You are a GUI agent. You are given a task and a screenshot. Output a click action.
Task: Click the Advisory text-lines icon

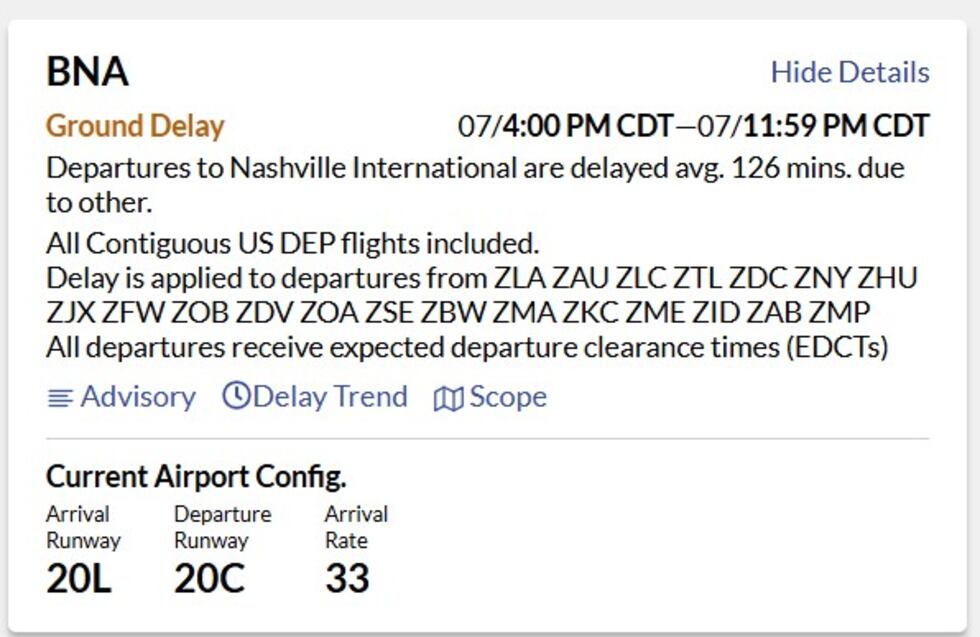60,398
